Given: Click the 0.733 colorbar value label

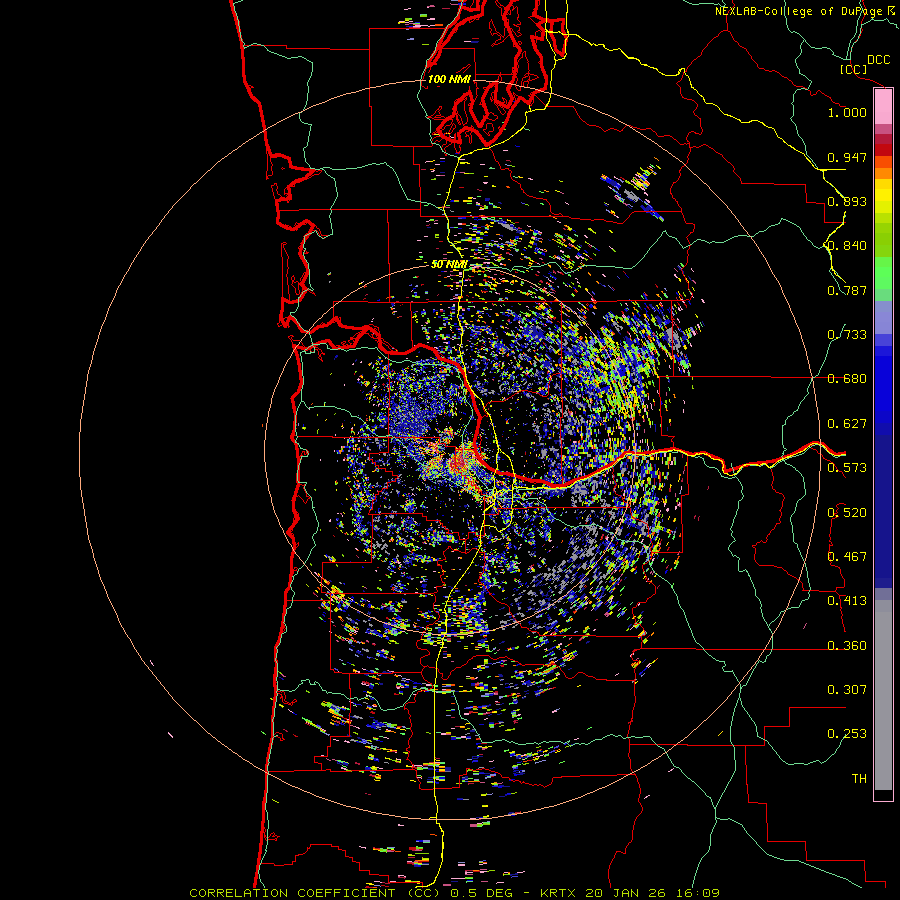Looking at the screenshot, I should pos(847,335).
